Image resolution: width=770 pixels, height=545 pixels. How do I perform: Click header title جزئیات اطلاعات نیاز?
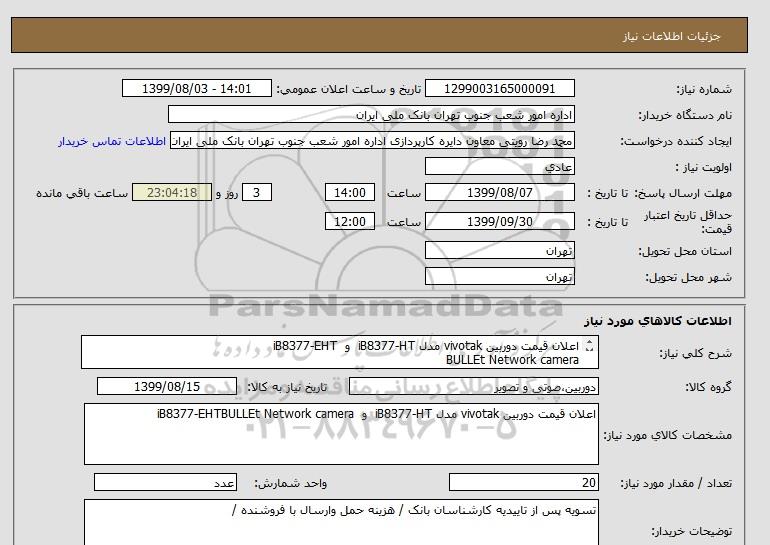[x=671, y=36]
